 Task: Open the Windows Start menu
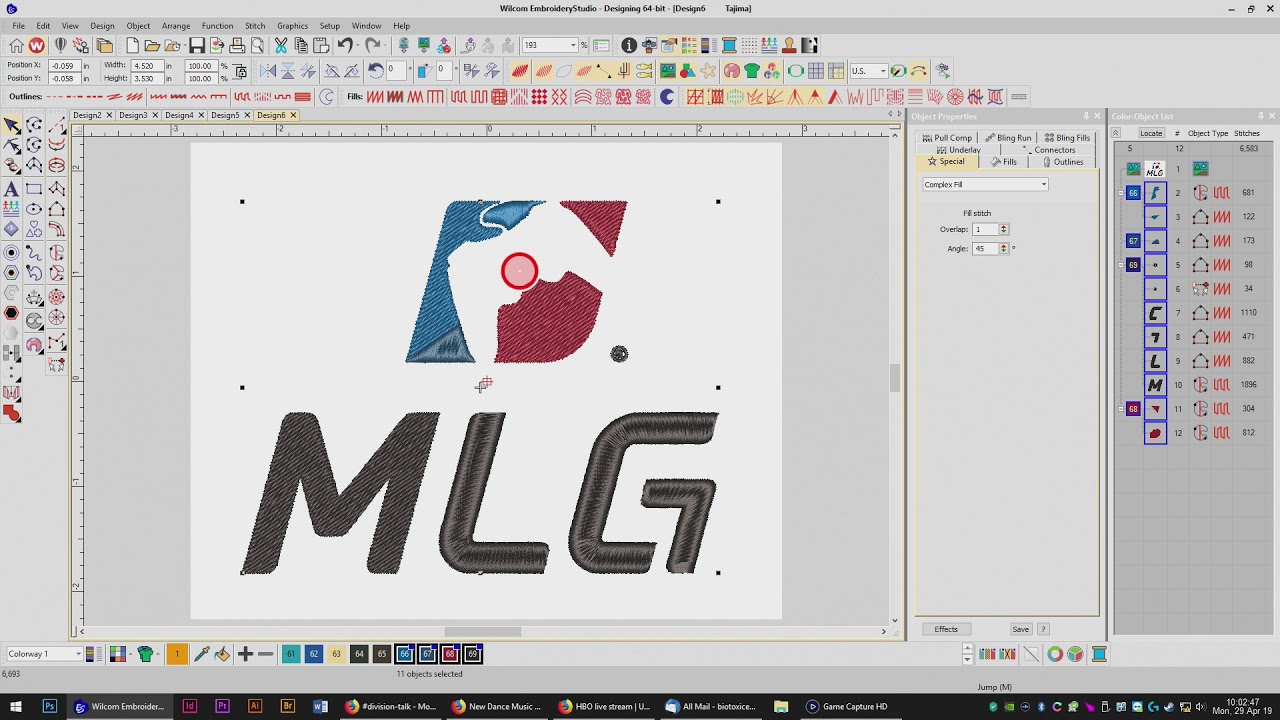coord(16,706)
